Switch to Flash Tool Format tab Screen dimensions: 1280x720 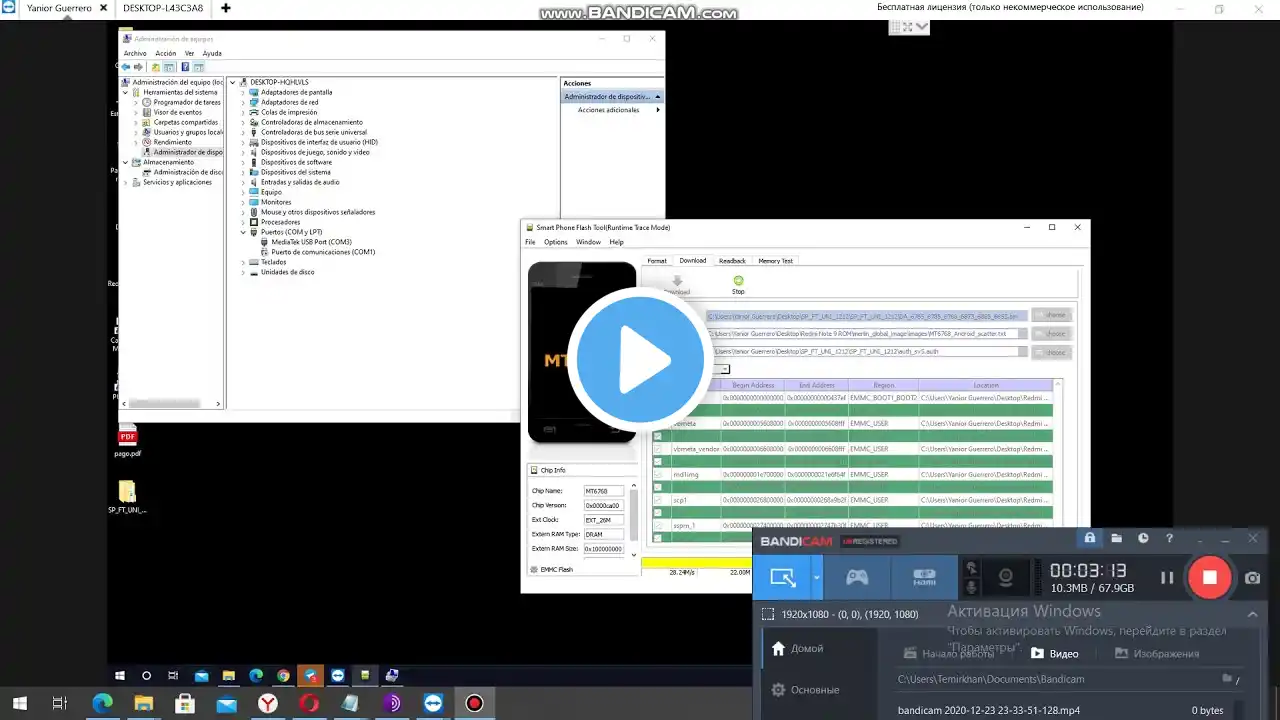tap(656, 260)
